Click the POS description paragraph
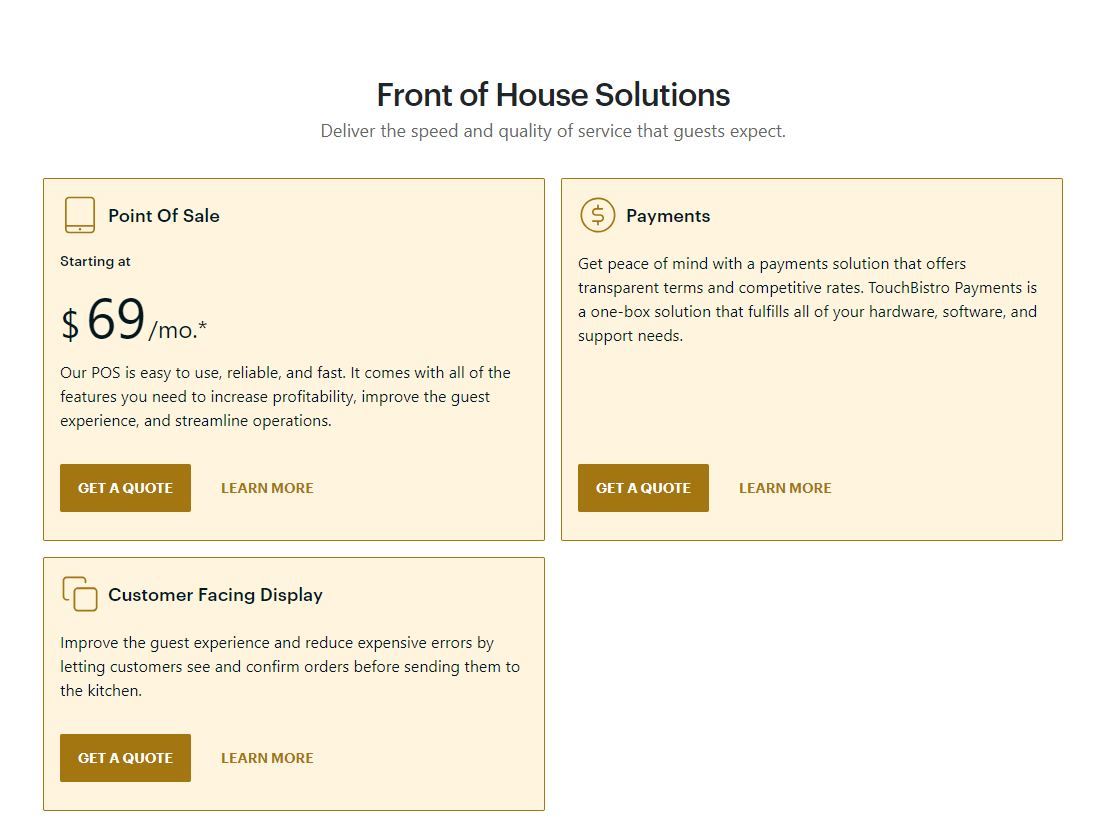This screenshot has height=835, width=1107. coord(285,396)
